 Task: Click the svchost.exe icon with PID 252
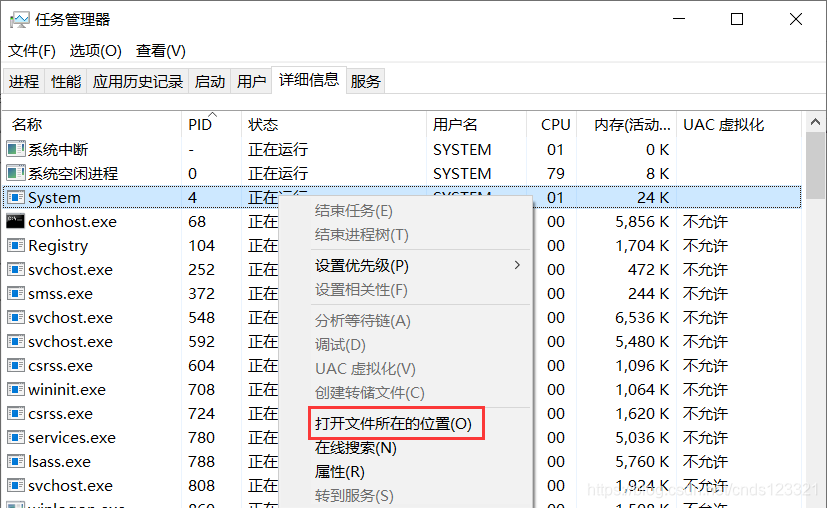16,270
